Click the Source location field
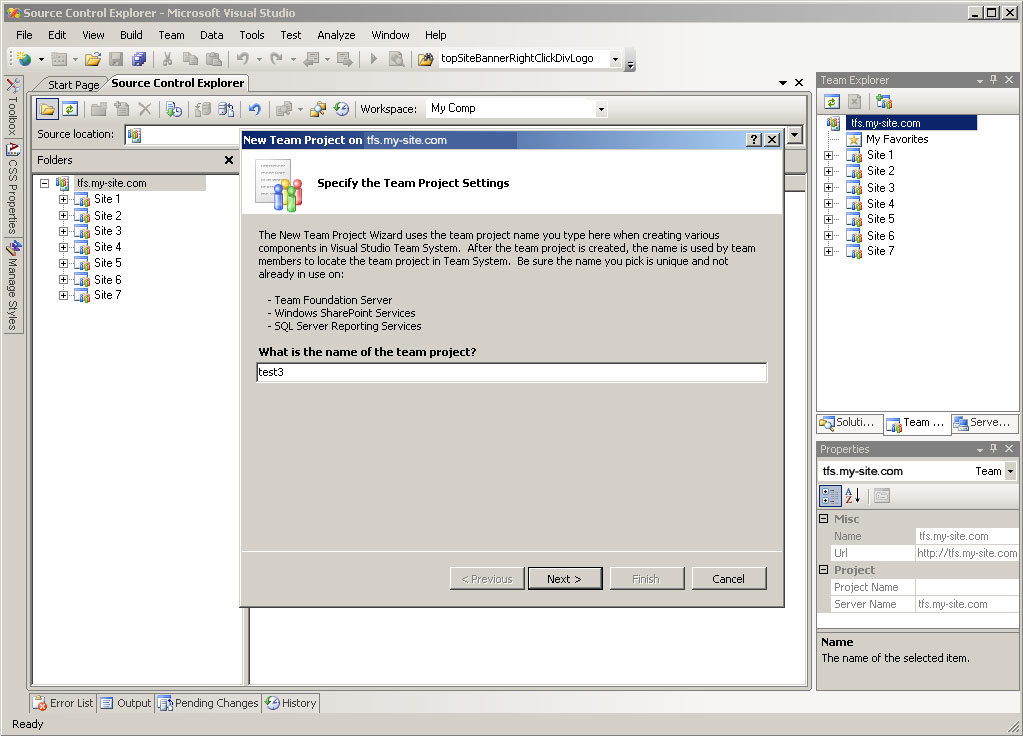1023x736 pixels. (183, 135)
